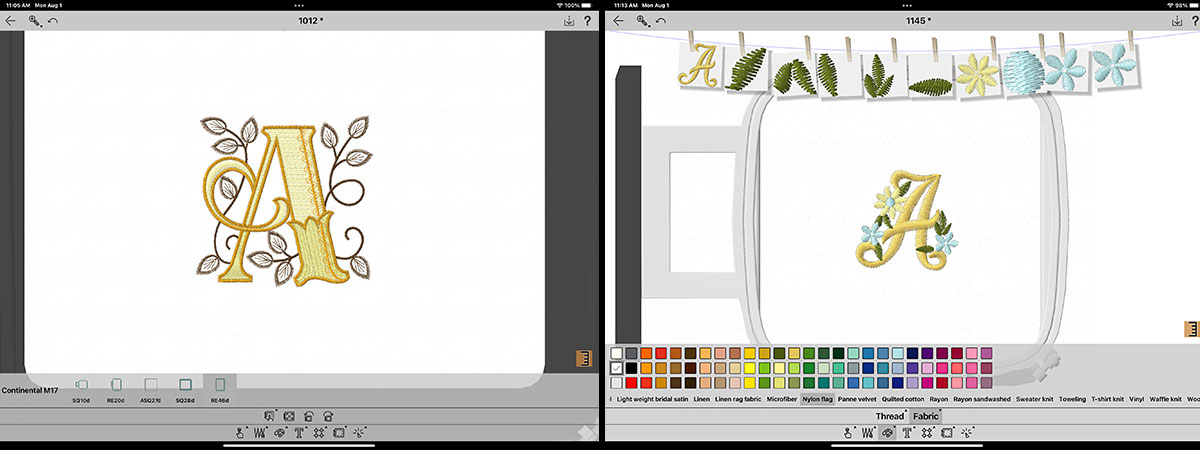Choose Panne velvet fabric
This screenshot has height=450, width=1200.
[x=858, y=399]
